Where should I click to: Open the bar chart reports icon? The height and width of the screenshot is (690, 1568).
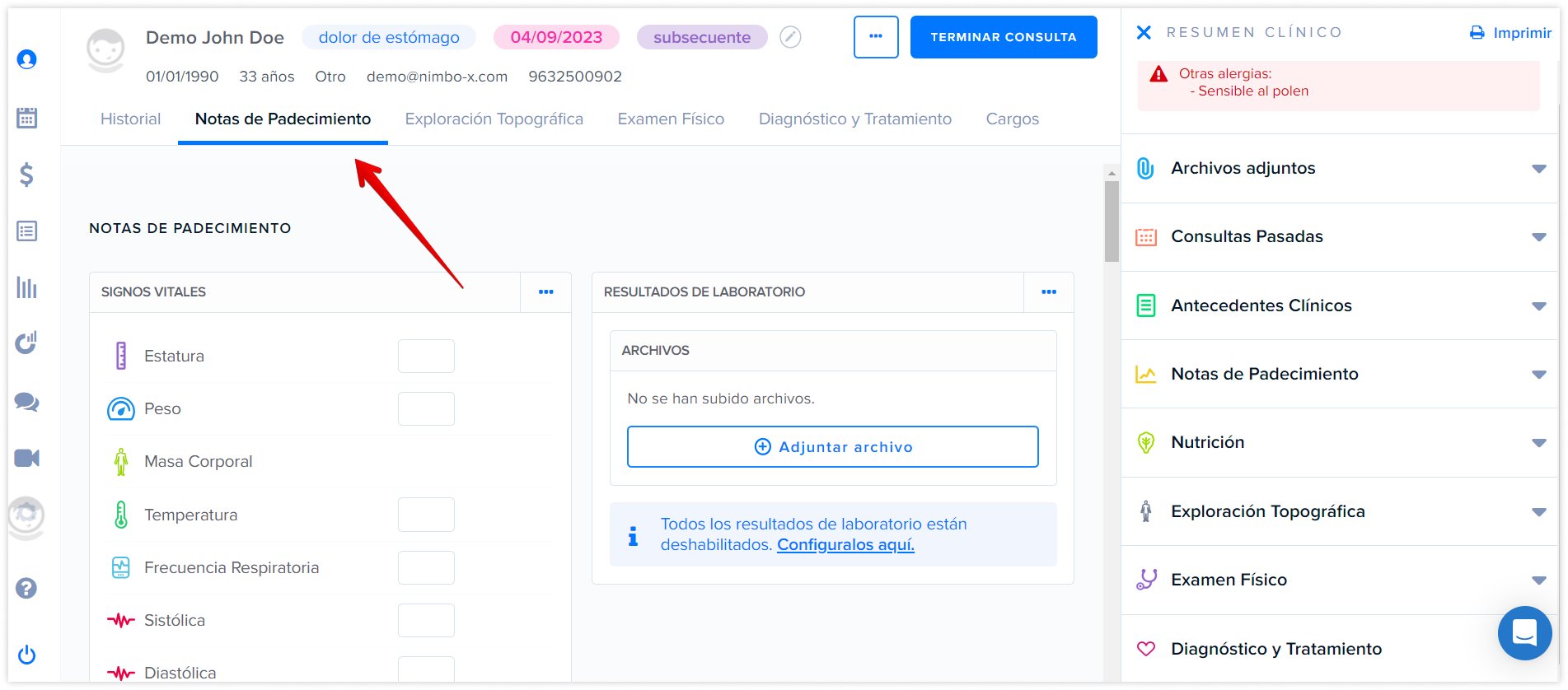[26, 287]
